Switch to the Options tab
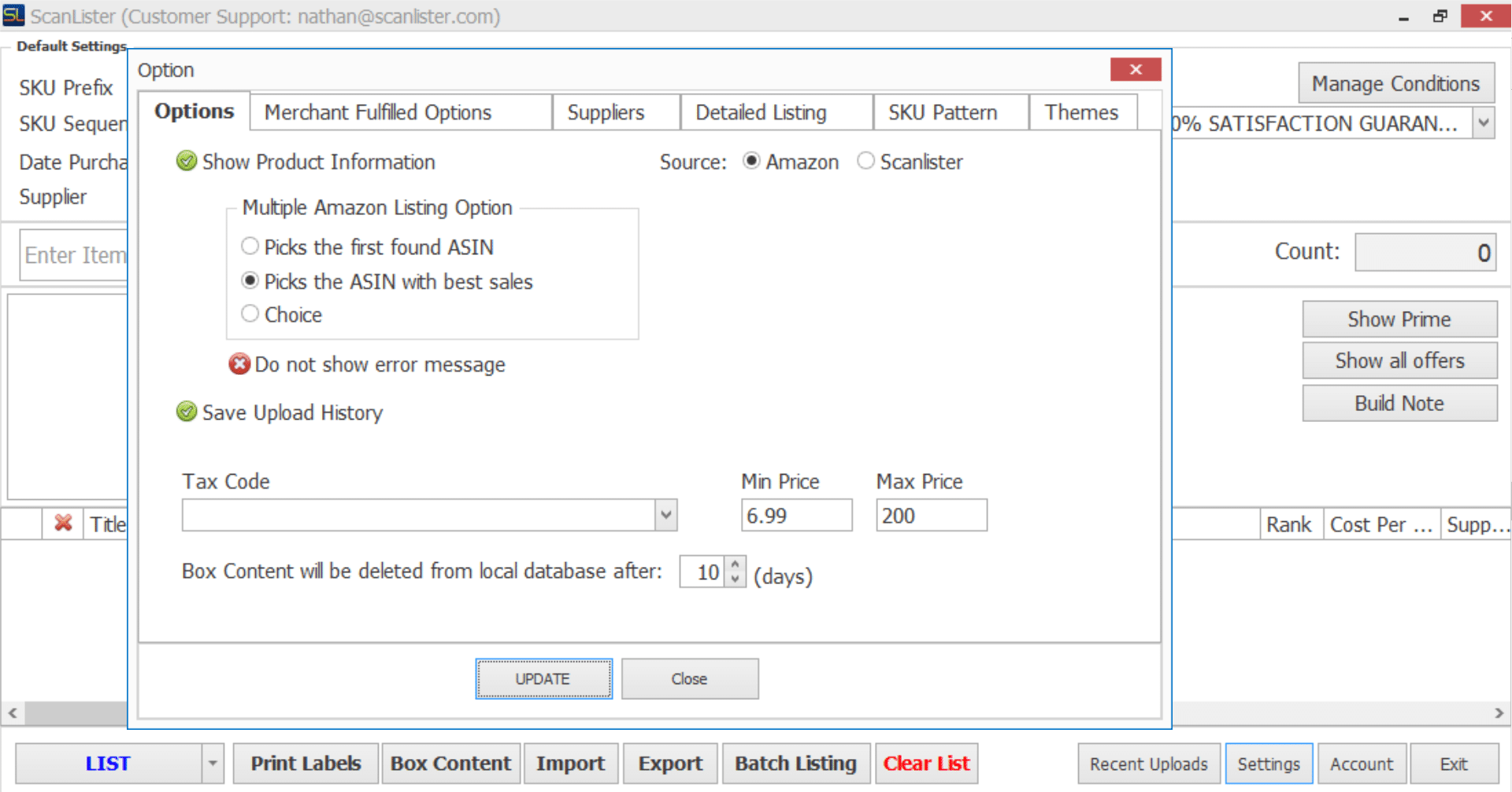 (x=195, y=111)
